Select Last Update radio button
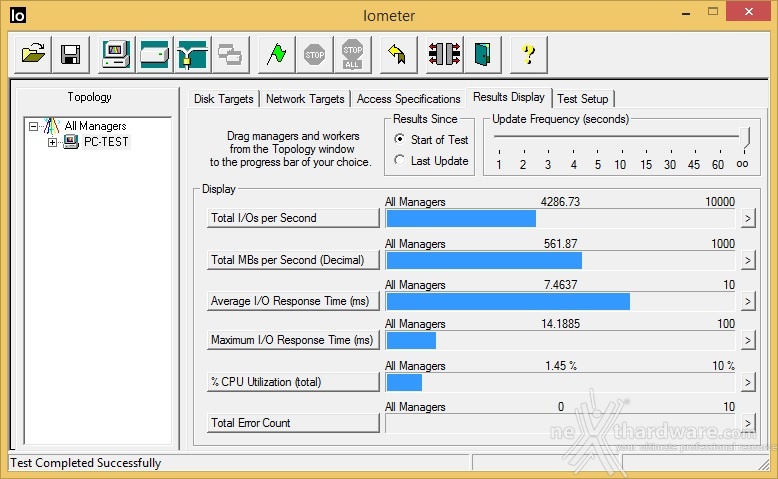 [x=399, y=160]
